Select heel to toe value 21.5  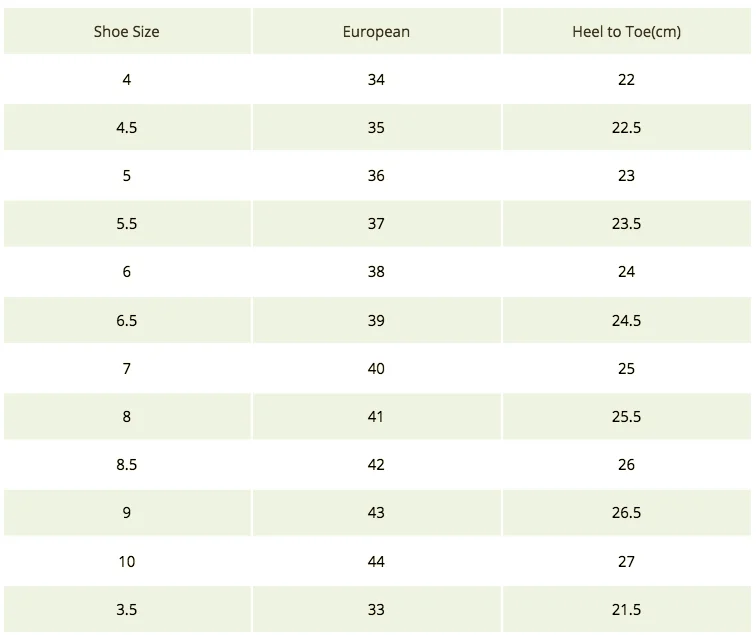point(626,609)
